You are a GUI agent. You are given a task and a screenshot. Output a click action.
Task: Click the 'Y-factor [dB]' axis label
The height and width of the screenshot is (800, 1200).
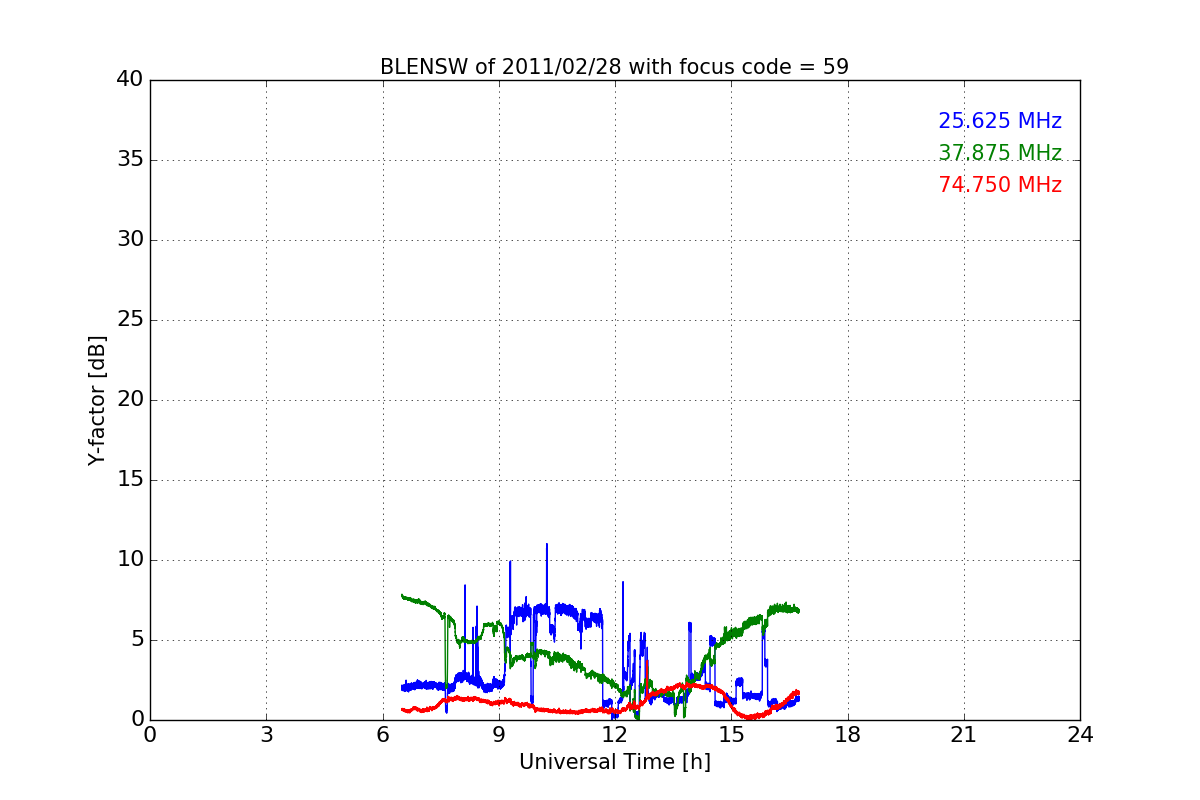[x=97, y=400]
